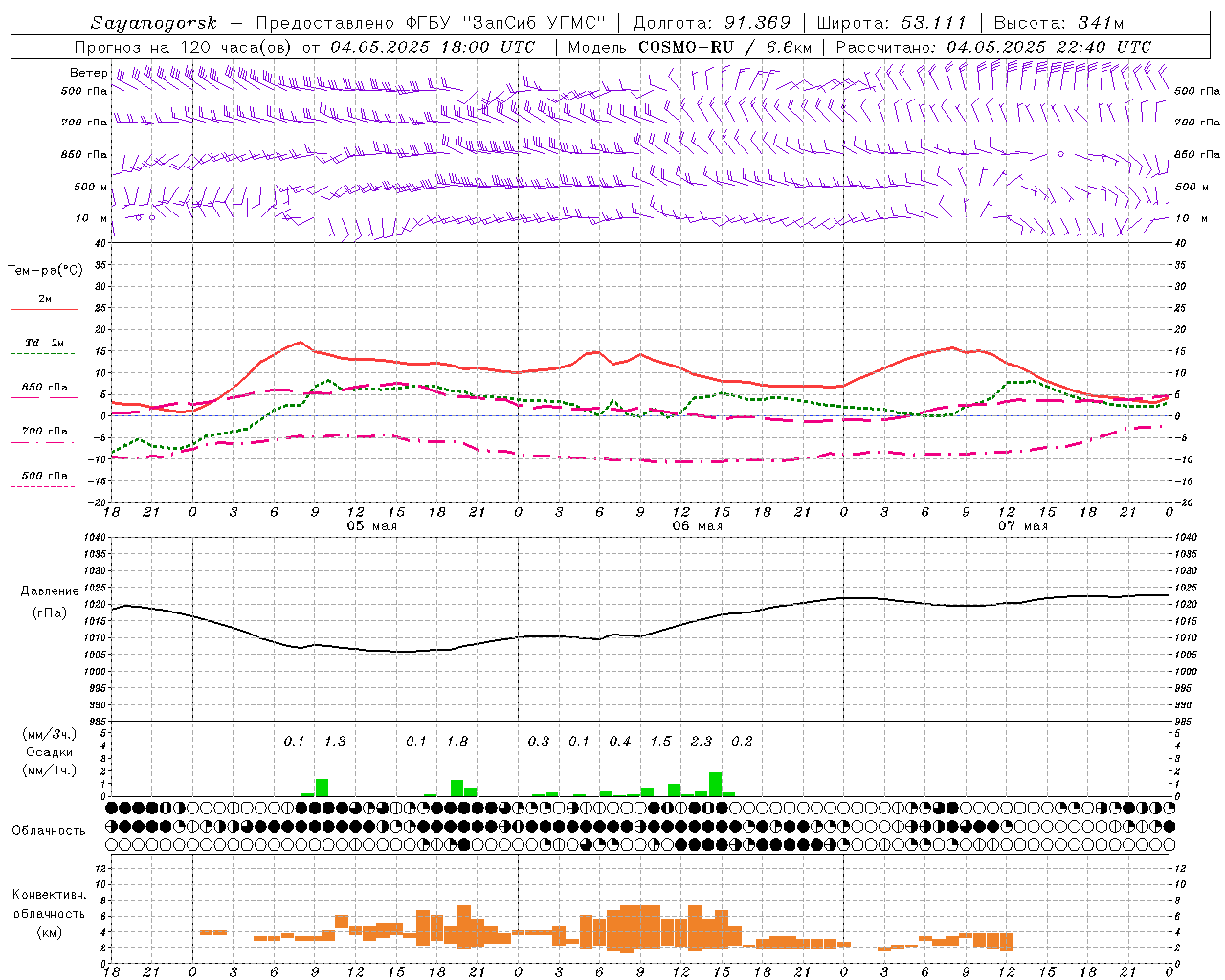Click the "Модель COSMO-RU / 6.6км" label
This screenshot has height=980, width=1225.
689,47
